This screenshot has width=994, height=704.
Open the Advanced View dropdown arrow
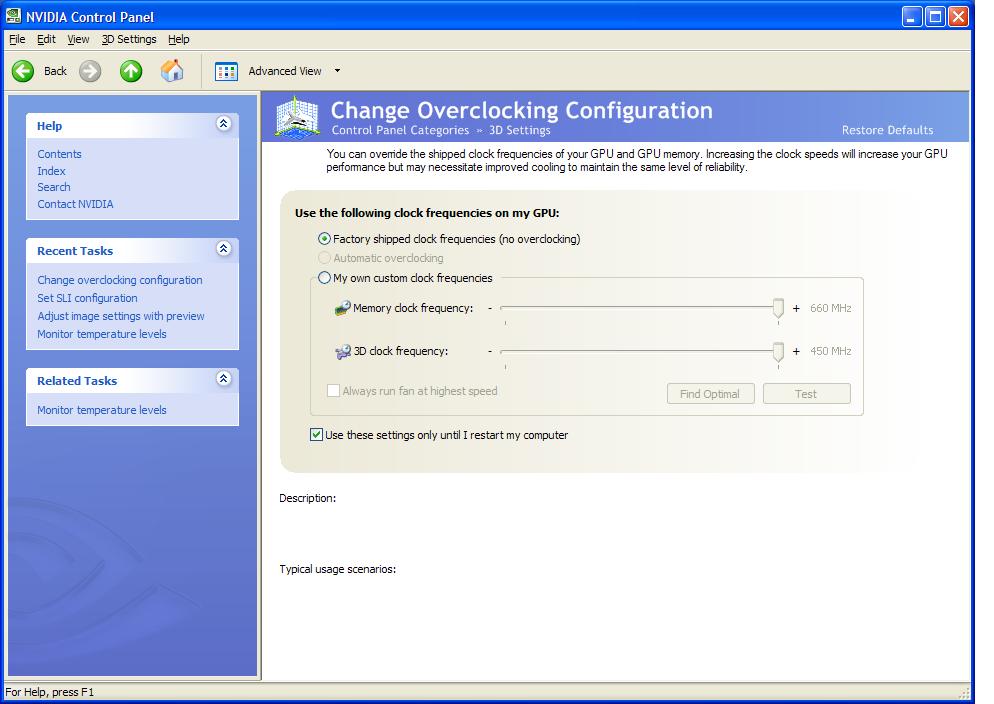coord(337,71)
